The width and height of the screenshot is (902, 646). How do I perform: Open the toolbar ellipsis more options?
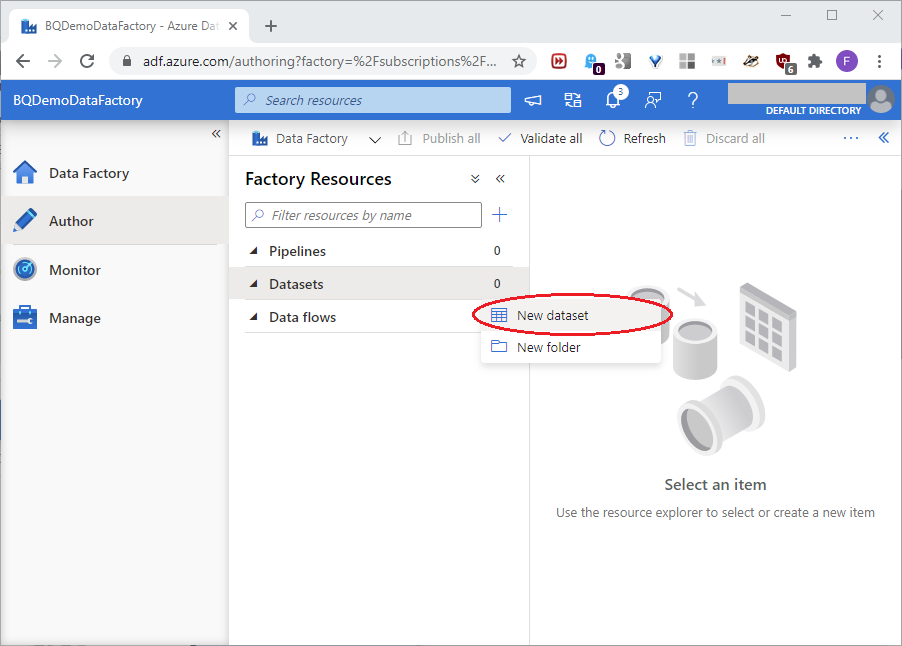851,138
